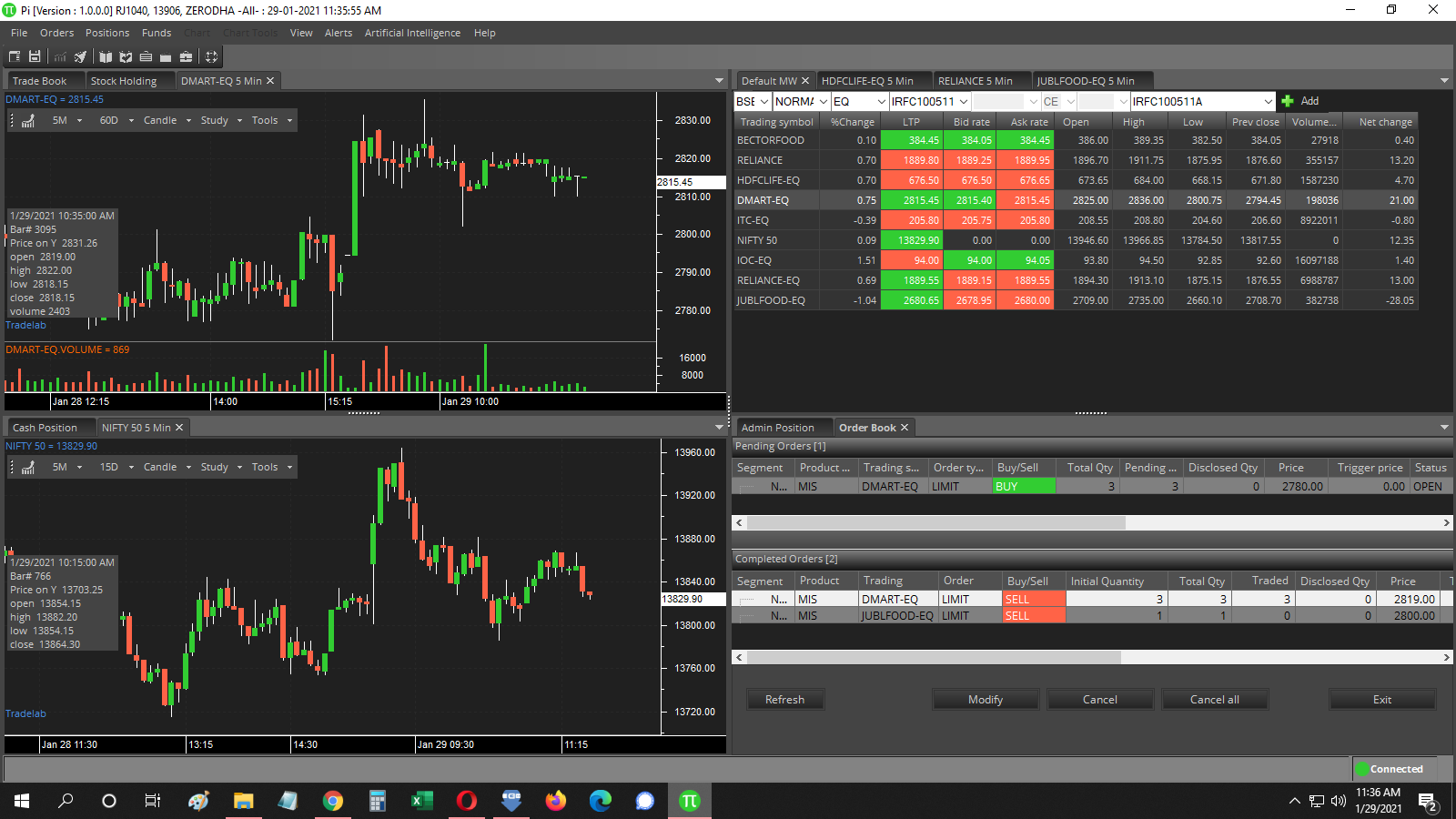The height and width of the screenshot is (819, 1456).
Task: Open the Artificial Intelligence menu
Action: pos(412,33)
